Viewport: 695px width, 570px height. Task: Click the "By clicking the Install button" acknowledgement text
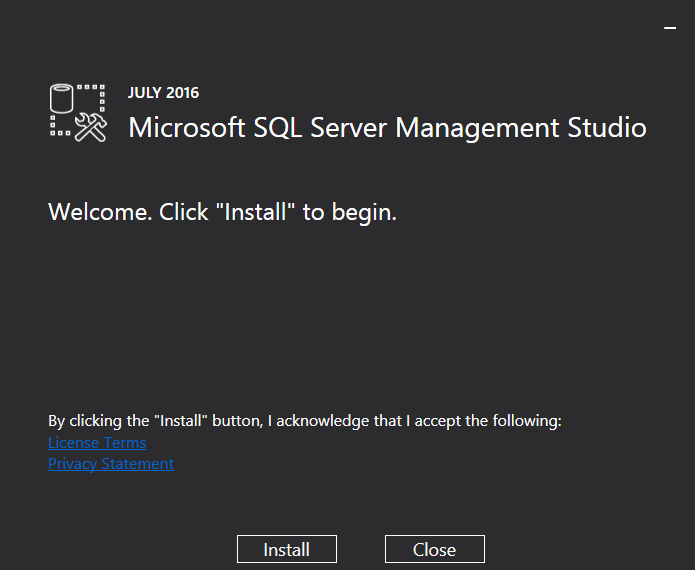click(305, 421)
